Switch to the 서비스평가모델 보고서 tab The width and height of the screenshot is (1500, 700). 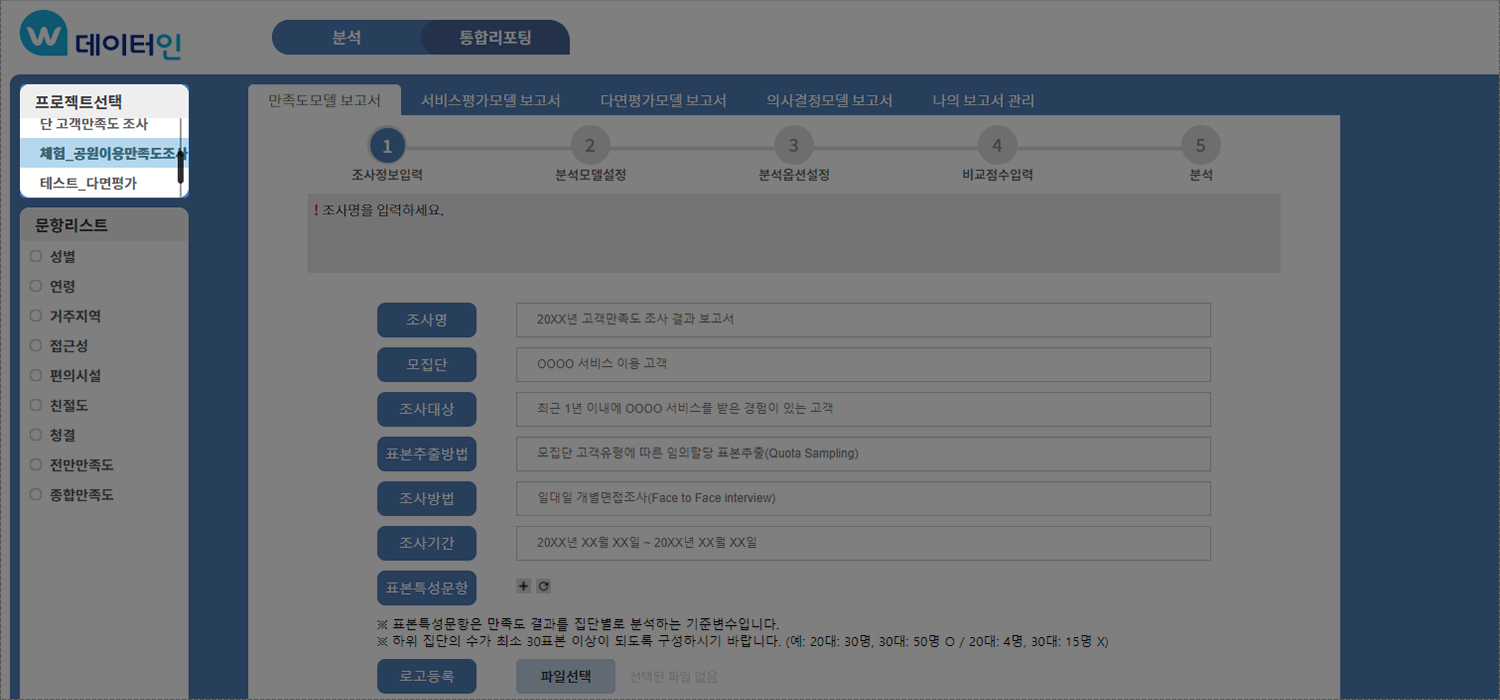490,101
